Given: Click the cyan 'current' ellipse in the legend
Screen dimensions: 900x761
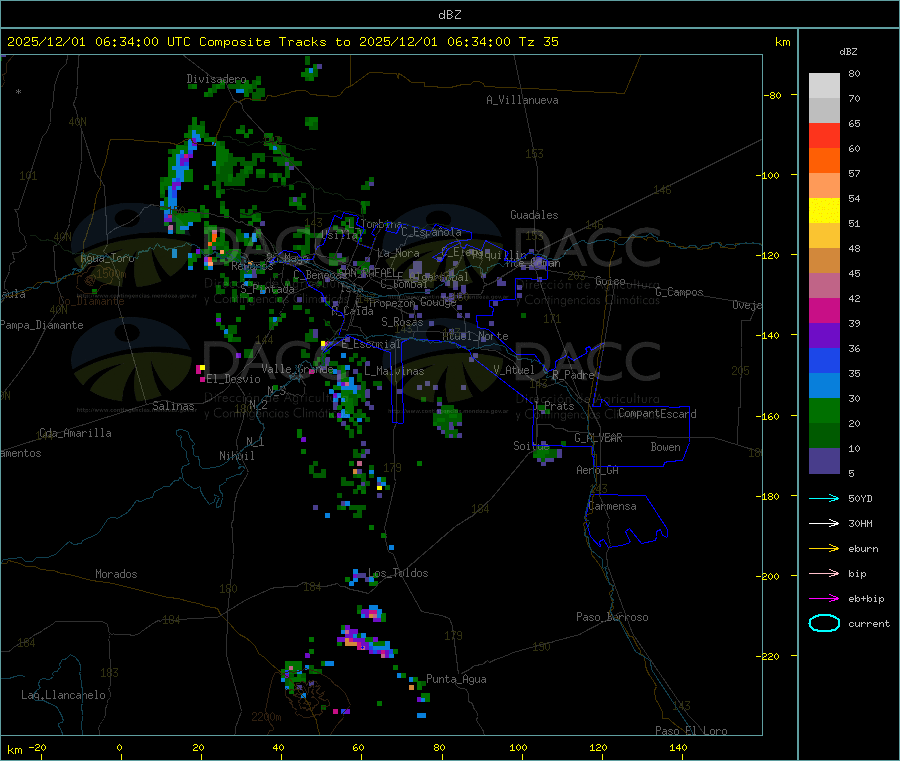Looking at the screenshot, I should [824, 623].
